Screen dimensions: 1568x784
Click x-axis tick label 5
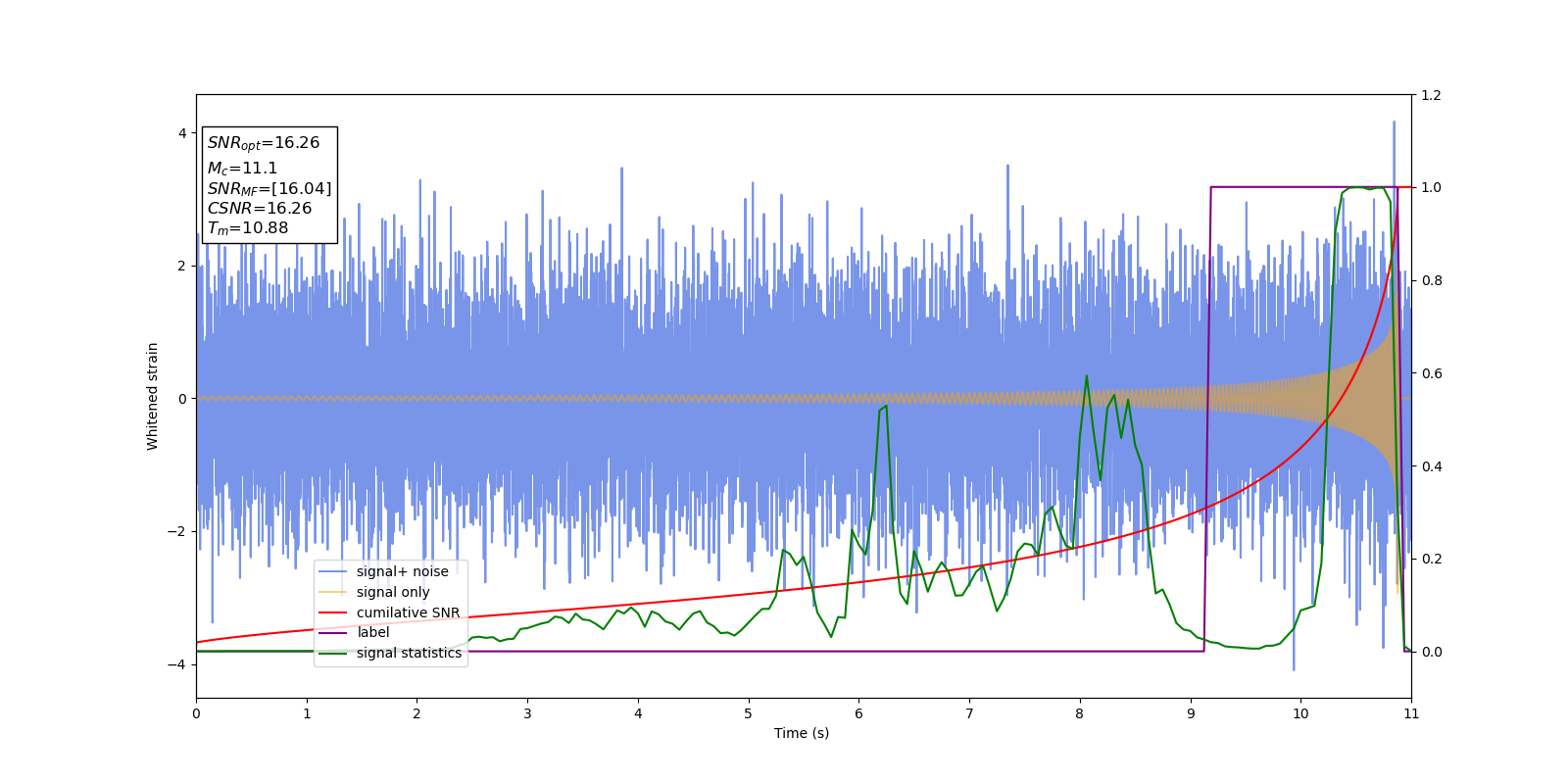click(748, 713)
